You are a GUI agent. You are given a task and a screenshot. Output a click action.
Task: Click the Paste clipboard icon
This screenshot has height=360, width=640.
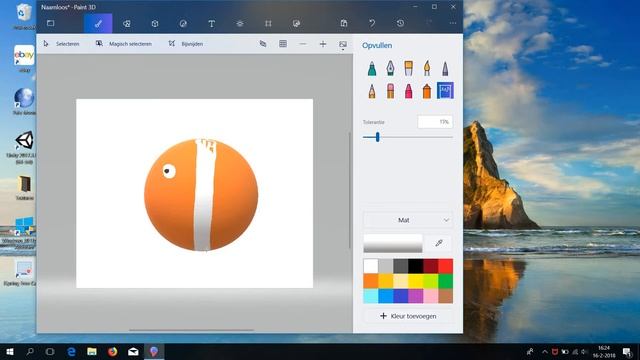(x=344, y=23)
